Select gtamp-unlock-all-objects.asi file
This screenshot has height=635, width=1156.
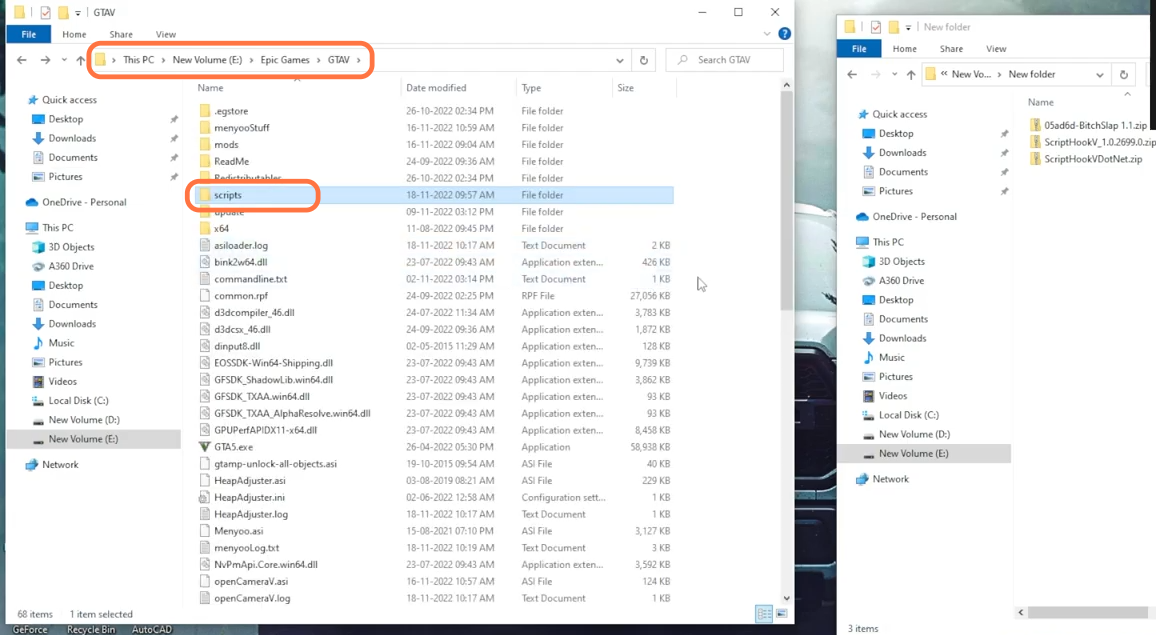(275, 464)
